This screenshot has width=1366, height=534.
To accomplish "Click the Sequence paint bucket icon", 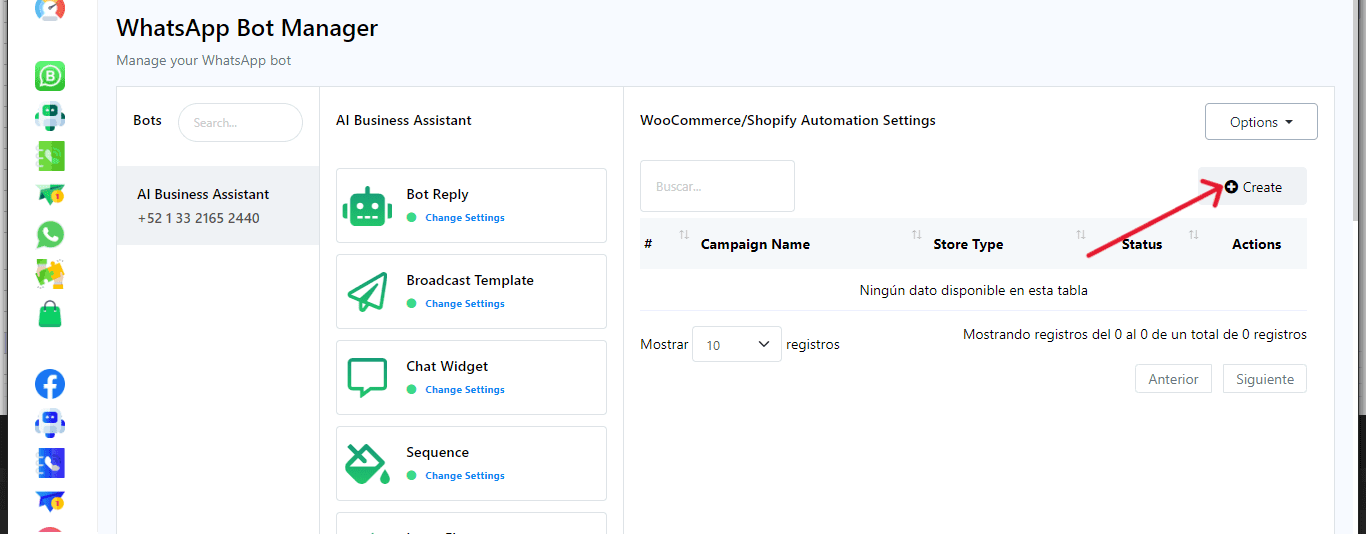I will pyautogui.click(x=367, y=464).
